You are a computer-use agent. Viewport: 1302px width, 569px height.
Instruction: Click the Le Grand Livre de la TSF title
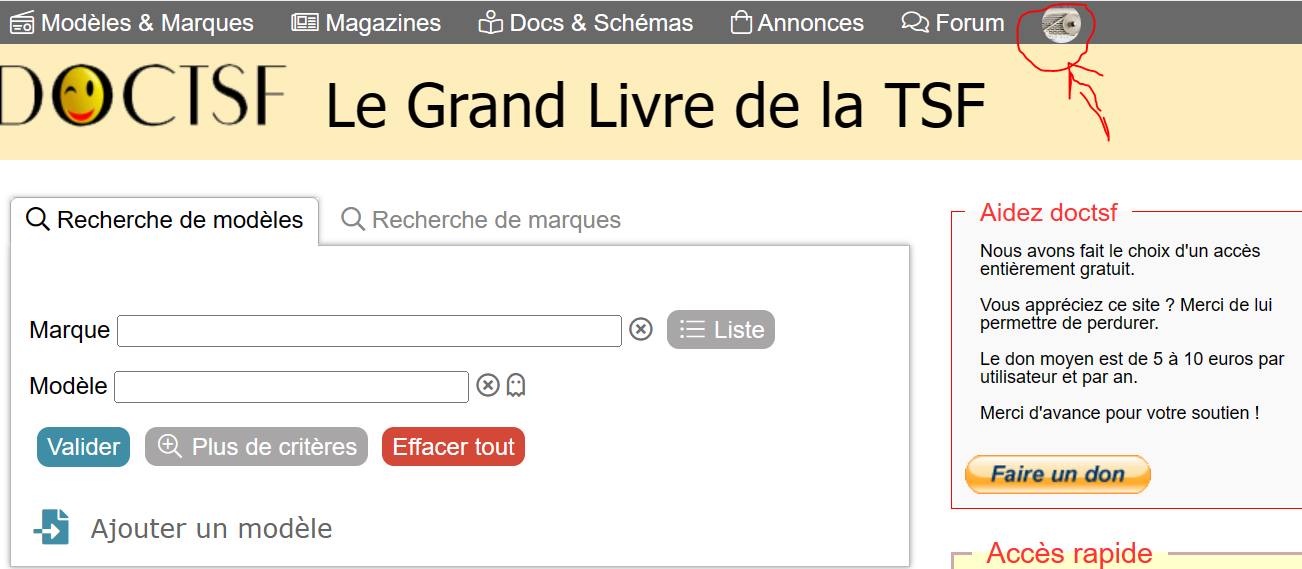(x=656, y=104)
